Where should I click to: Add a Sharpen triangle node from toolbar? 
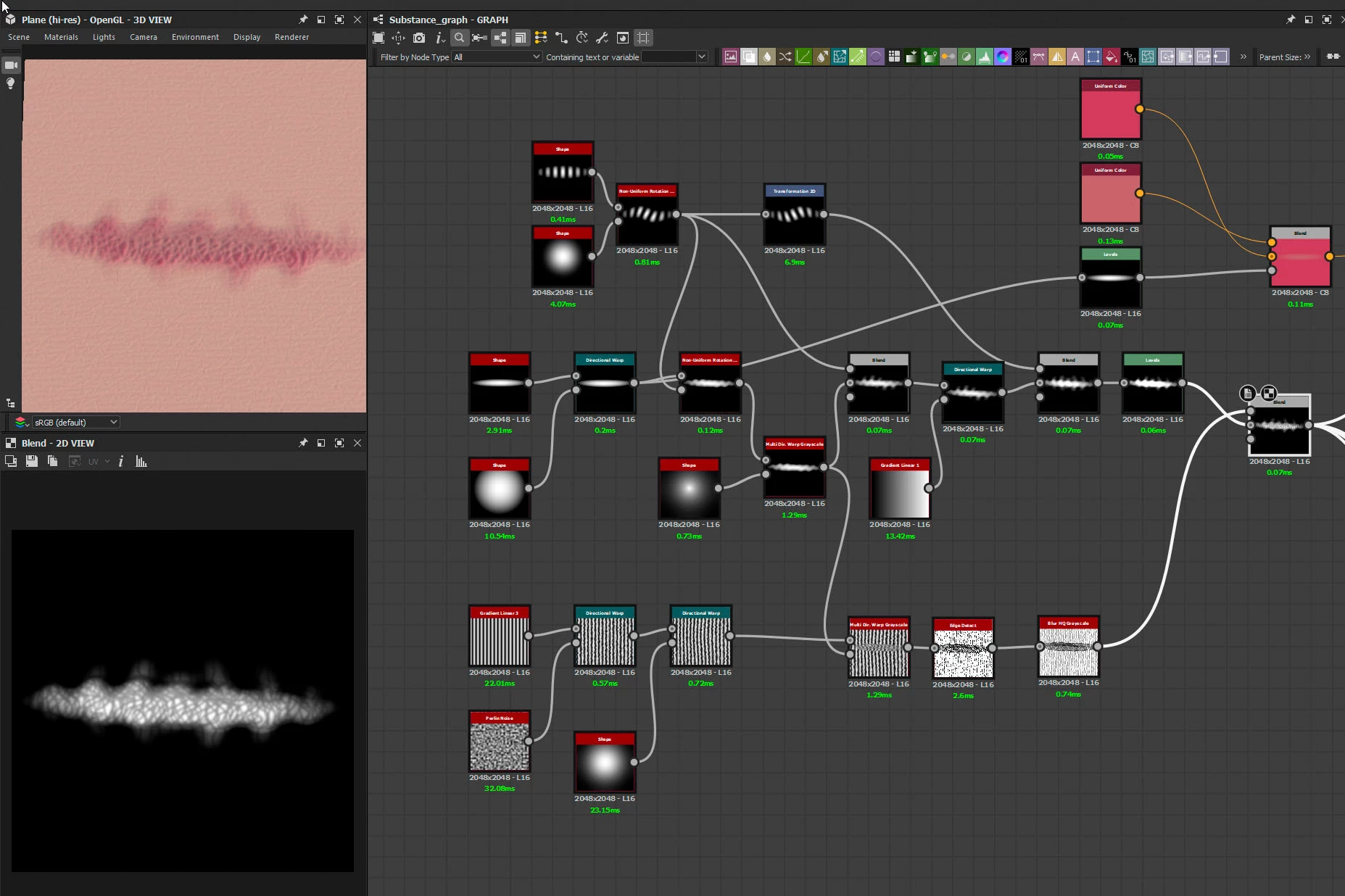point(1057,57)
